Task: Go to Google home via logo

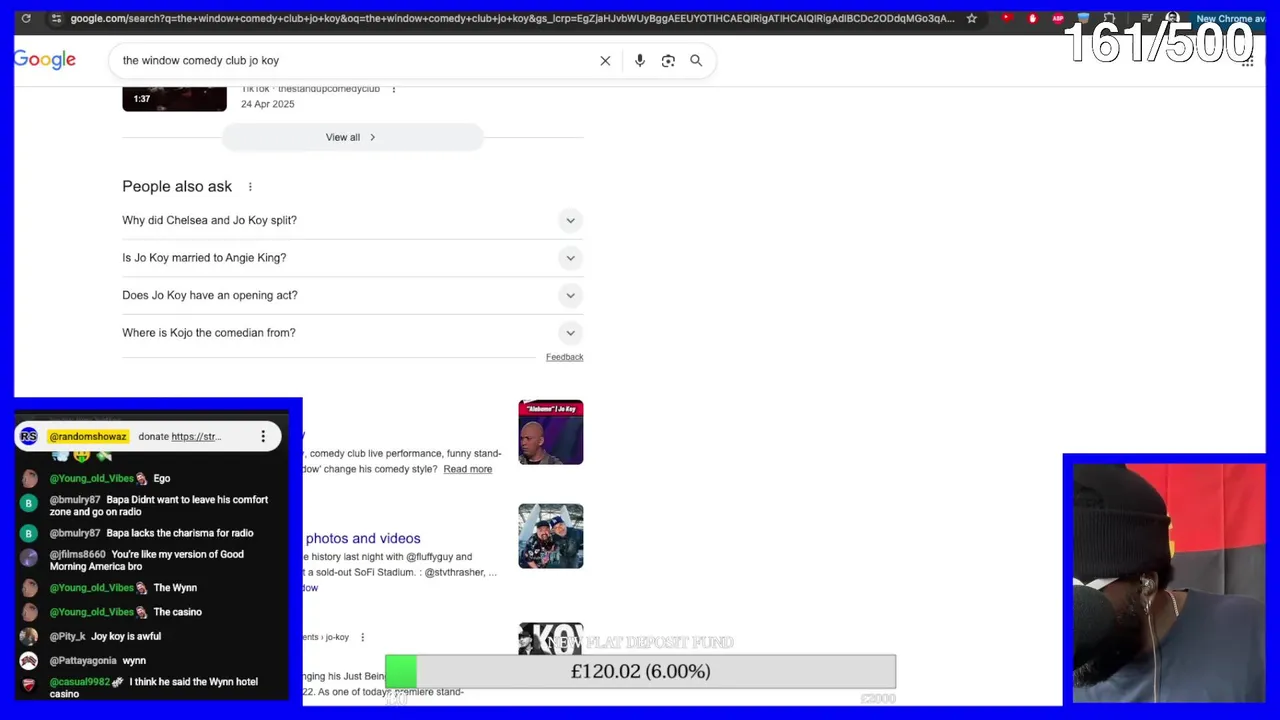Action: [45, 60]
